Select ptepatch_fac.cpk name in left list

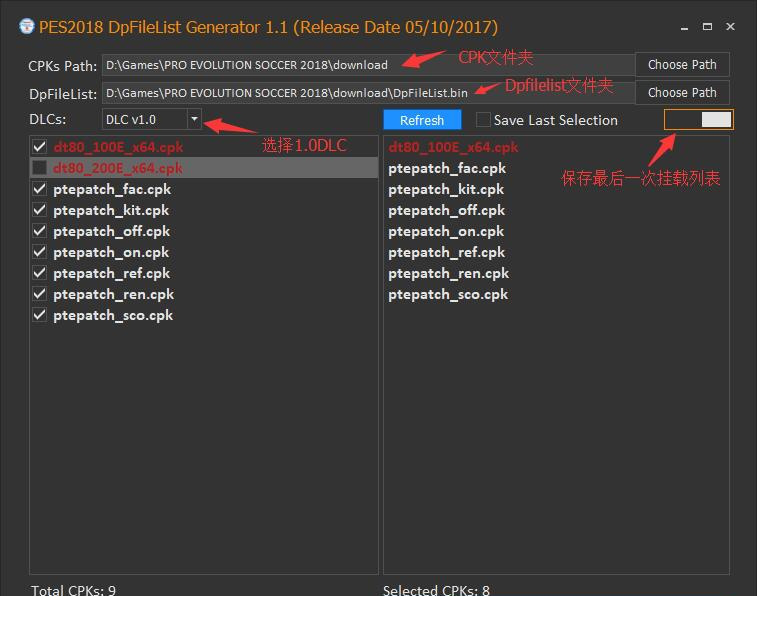click(112, 189)
